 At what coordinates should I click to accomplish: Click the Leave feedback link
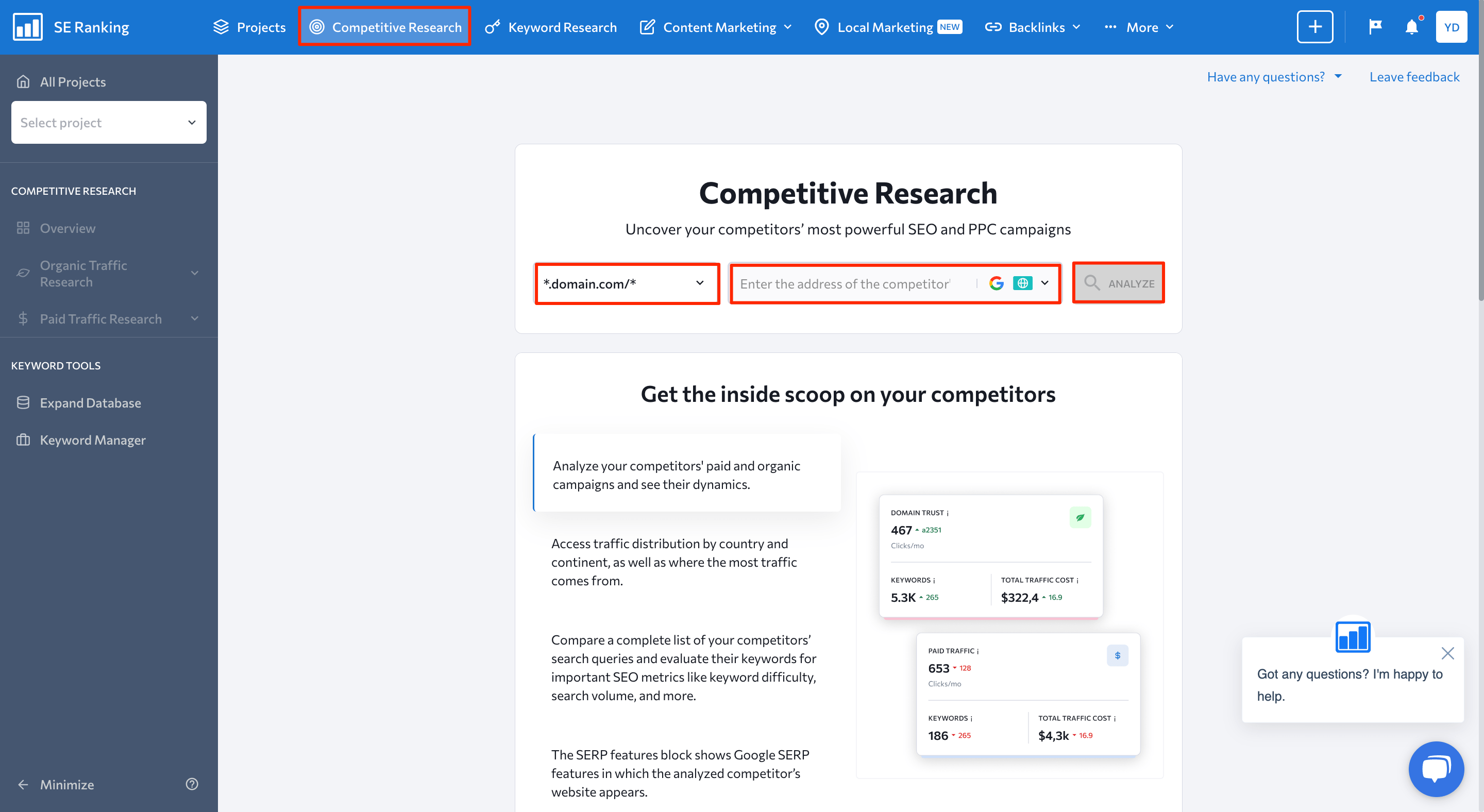[1413, 77]
